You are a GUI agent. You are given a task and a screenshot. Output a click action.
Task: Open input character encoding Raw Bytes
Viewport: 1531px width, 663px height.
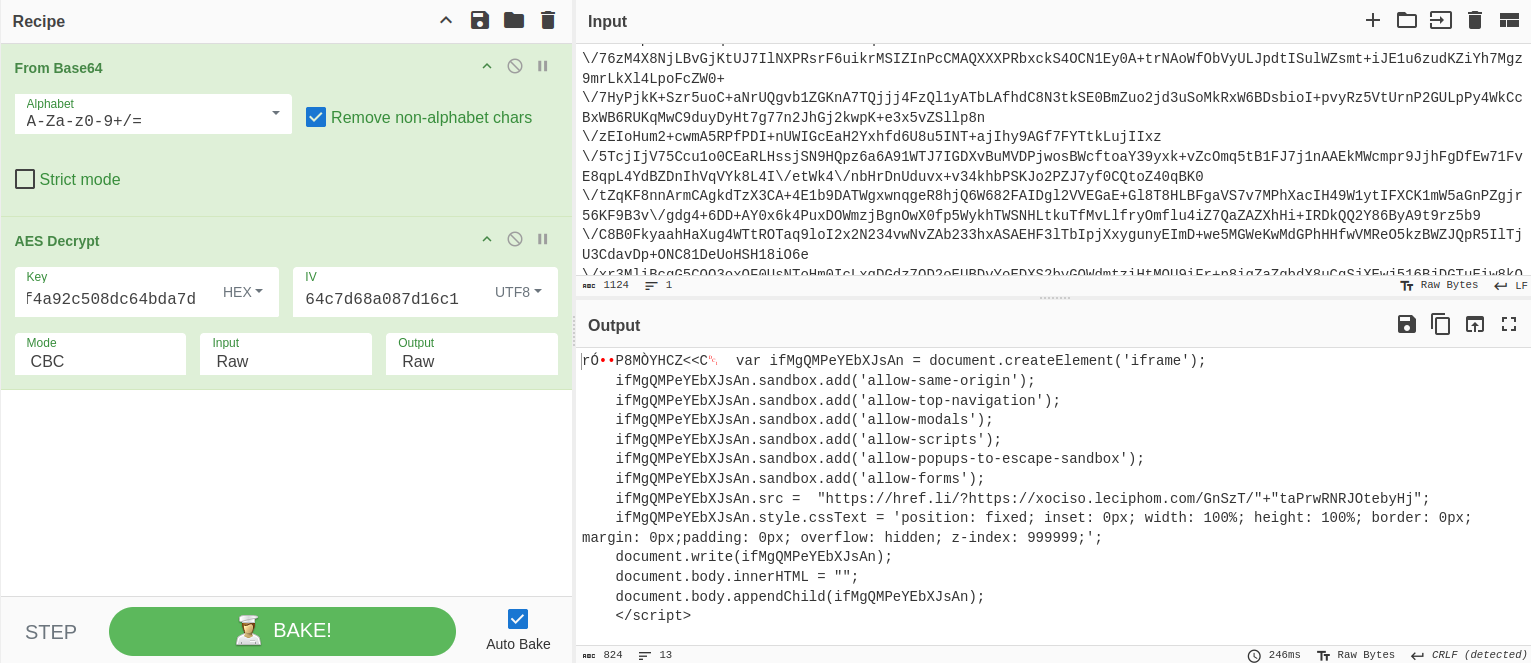click(x=1439, y=285)
